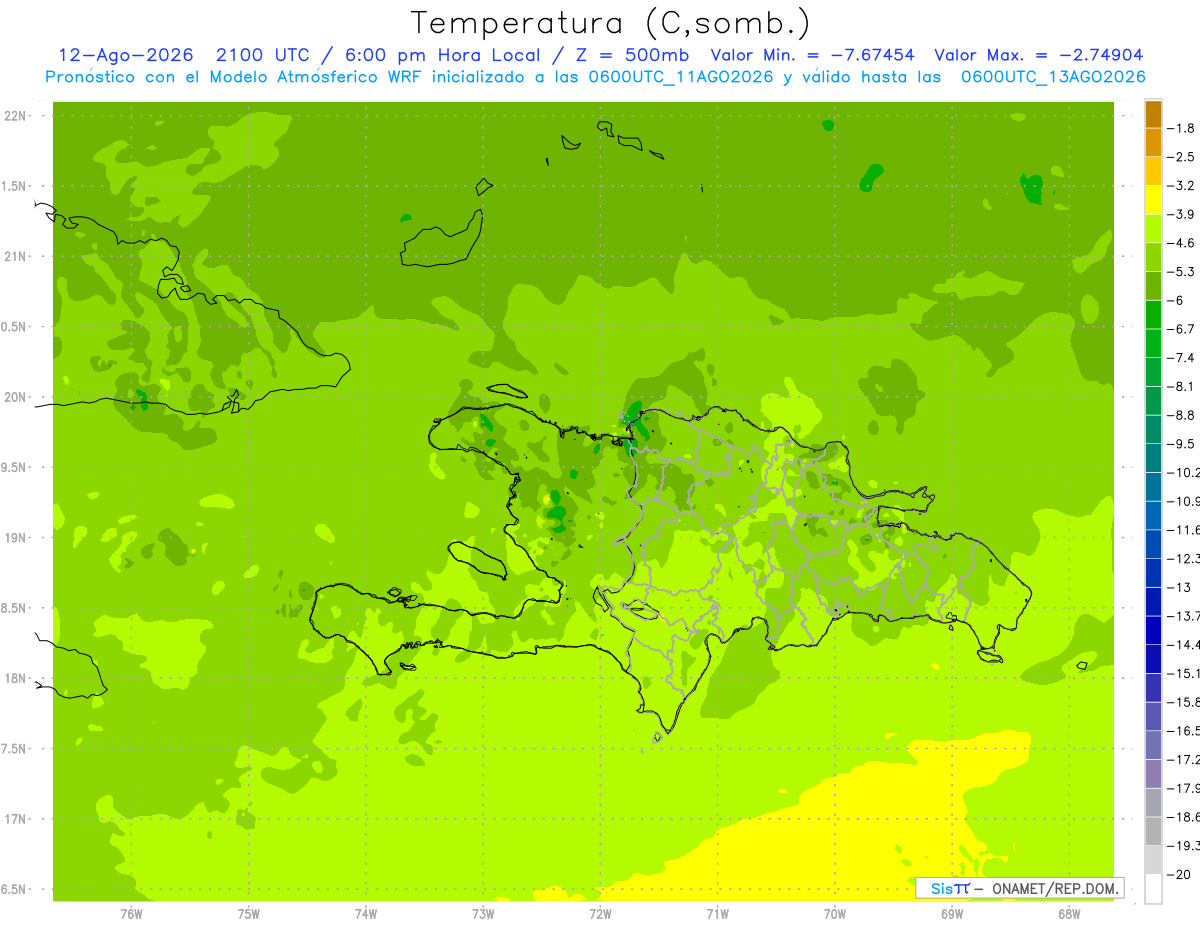Screen dimensions: 1200x927
Task: Pick the green swatch between -6 and -6.7
Action: 1153,315
